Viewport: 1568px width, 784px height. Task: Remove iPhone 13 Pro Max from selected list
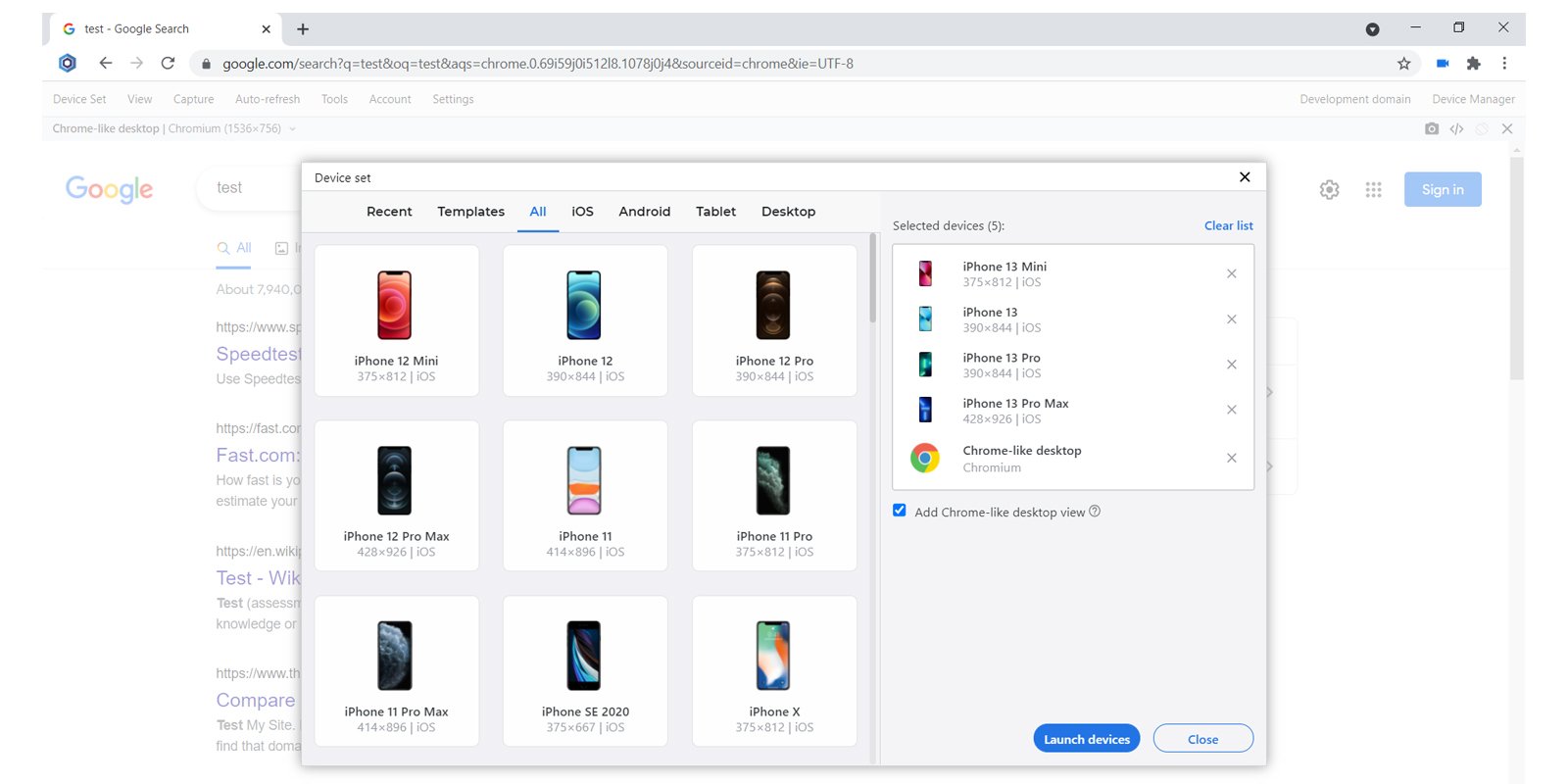pyautogui.click(x=1232, y=410)
